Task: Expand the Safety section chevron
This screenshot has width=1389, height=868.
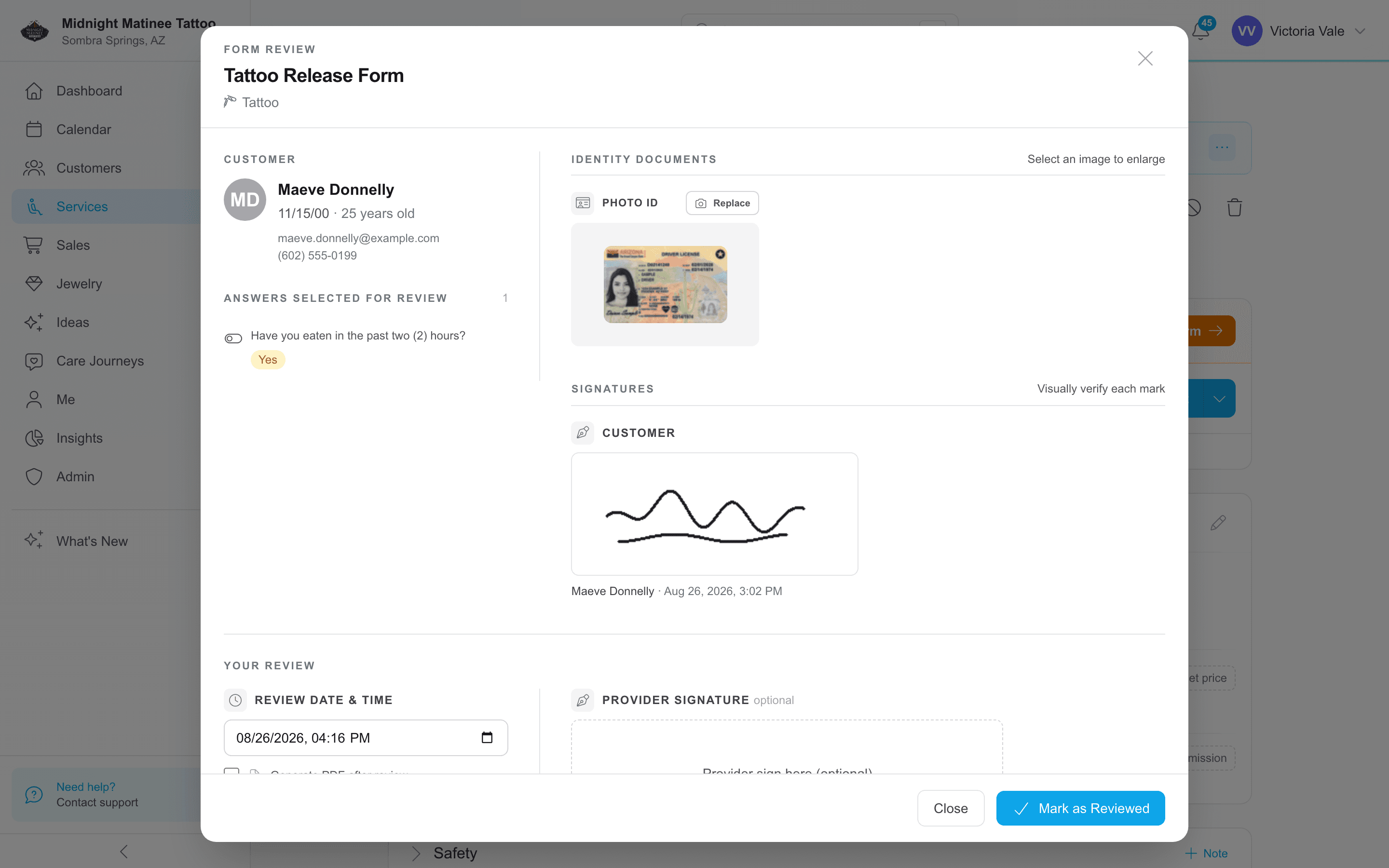Action: (416, 854)
